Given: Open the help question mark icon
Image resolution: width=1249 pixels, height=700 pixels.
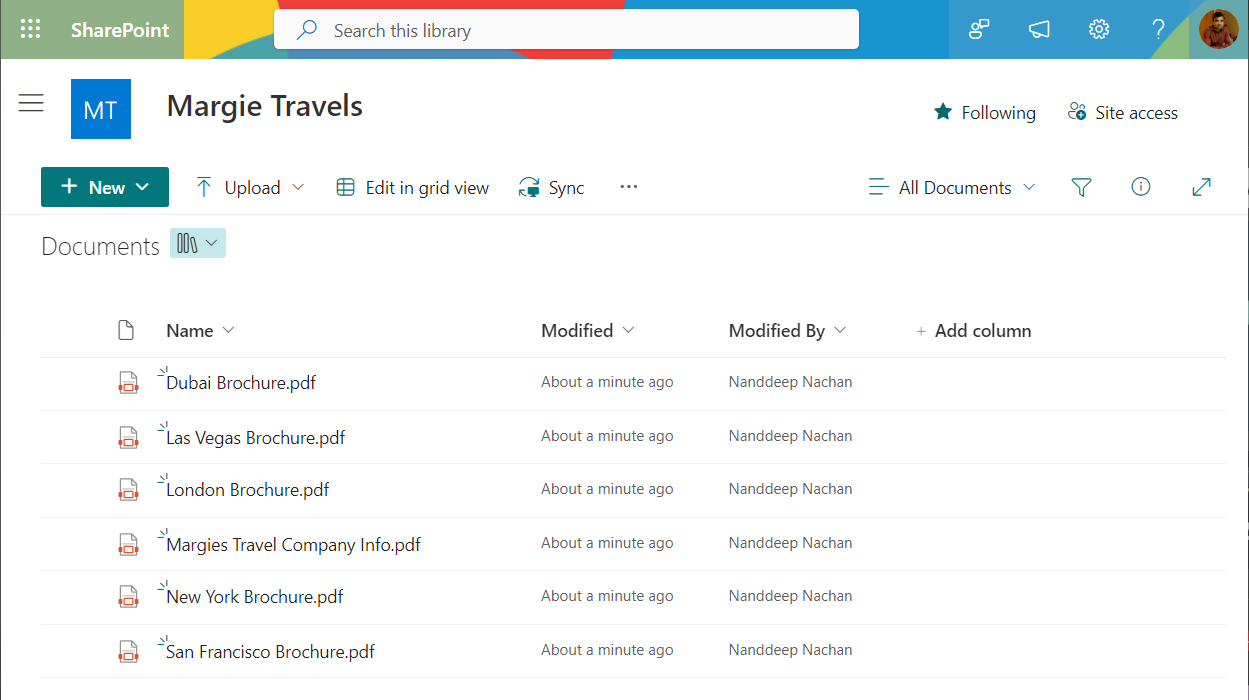Looking at the screenshot, I should coord(1158,29).
